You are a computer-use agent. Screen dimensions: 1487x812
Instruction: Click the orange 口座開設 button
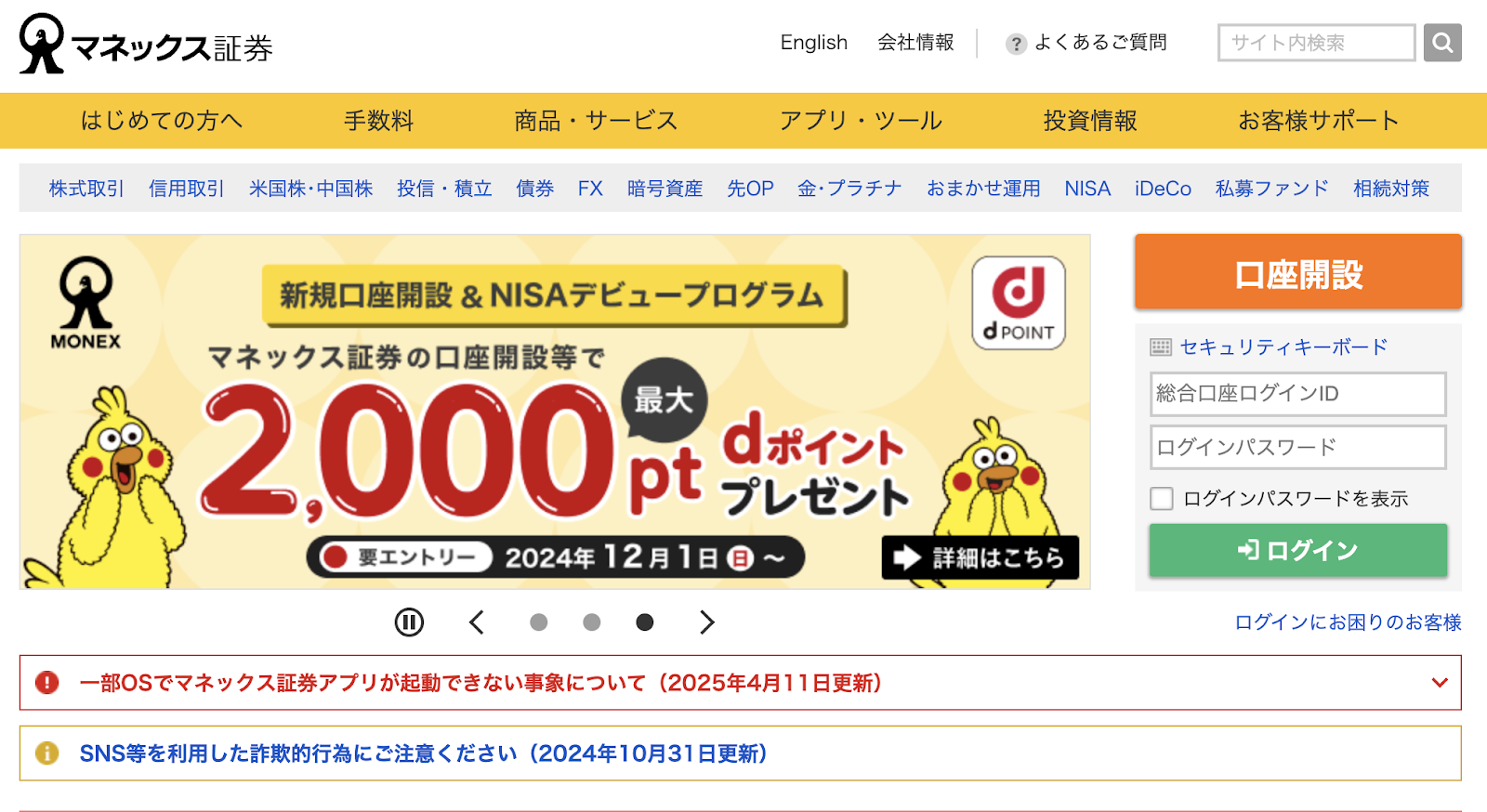[x=1298, y=272]
